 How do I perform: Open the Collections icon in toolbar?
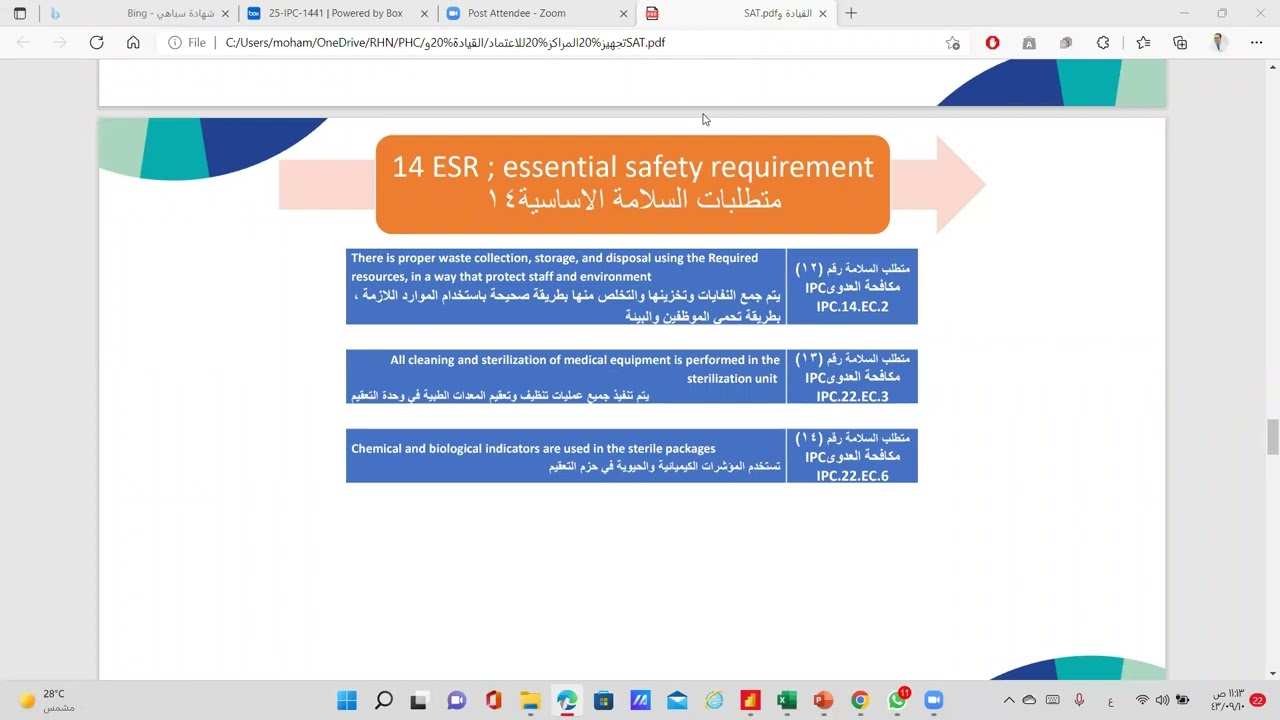[x=1180, y=43]
